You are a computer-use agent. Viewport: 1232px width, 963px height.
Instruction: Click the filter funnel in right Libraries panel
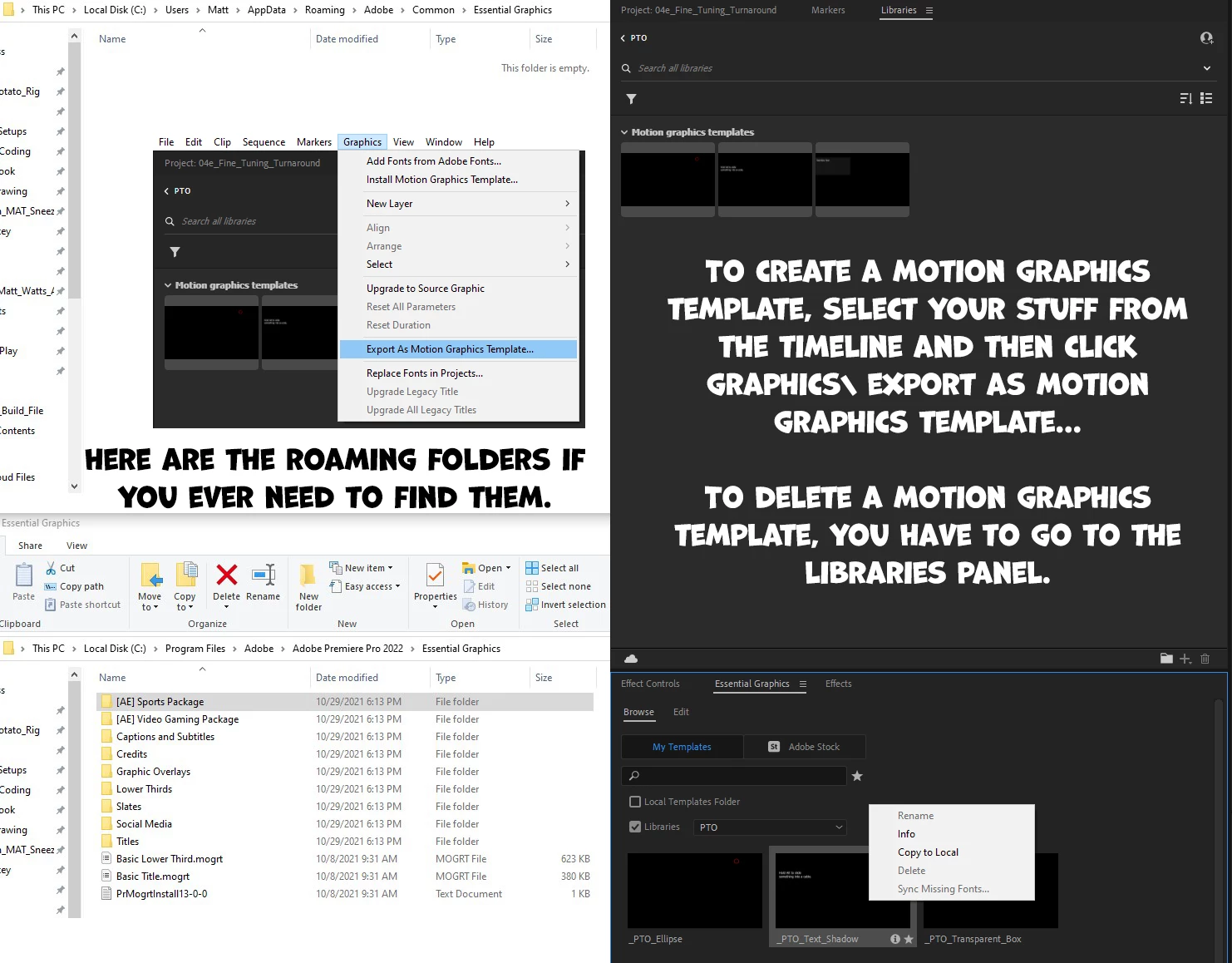point(632,99)
